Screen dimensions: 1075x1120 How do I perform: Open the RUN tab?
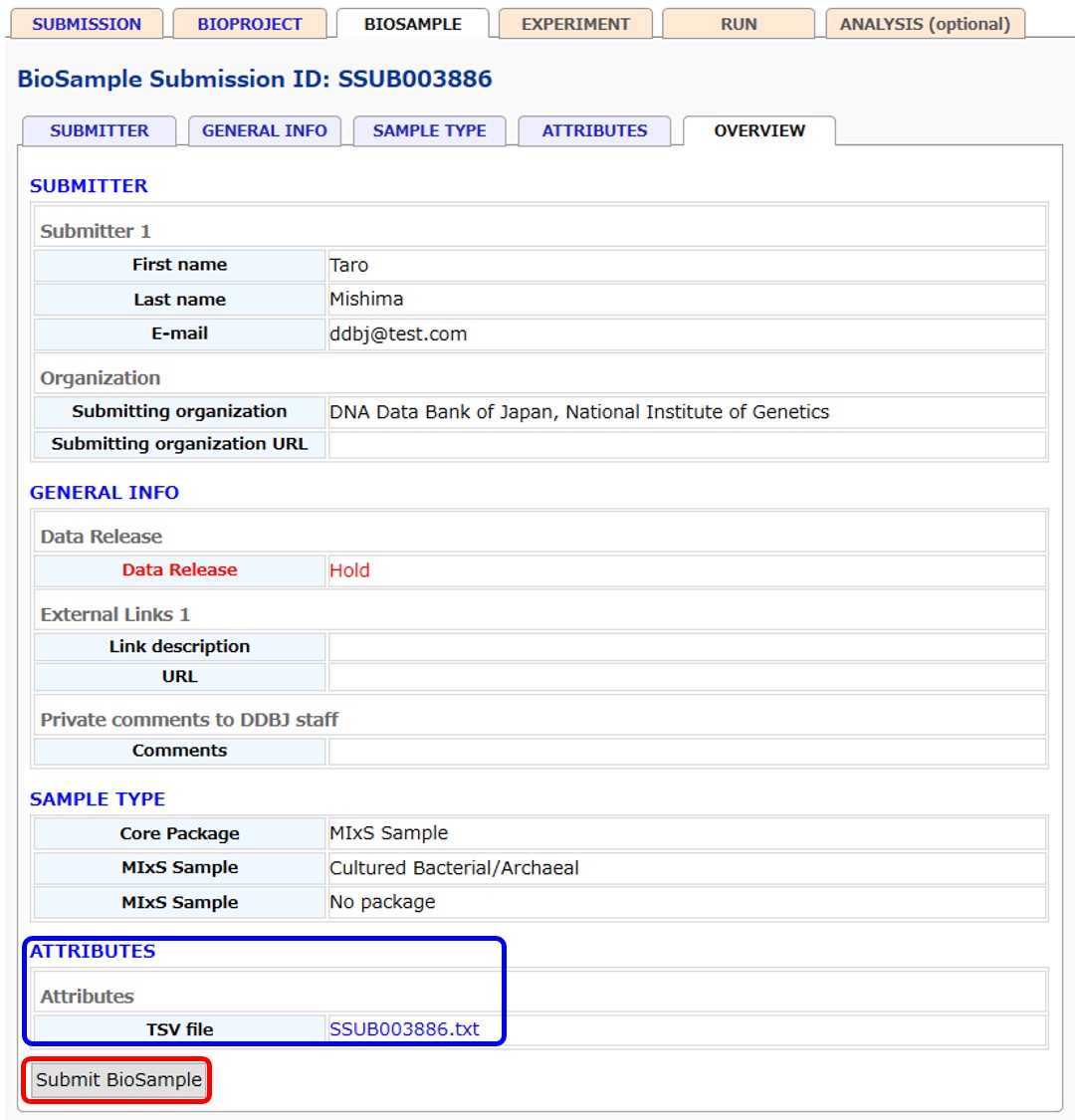tap(739, 24)
